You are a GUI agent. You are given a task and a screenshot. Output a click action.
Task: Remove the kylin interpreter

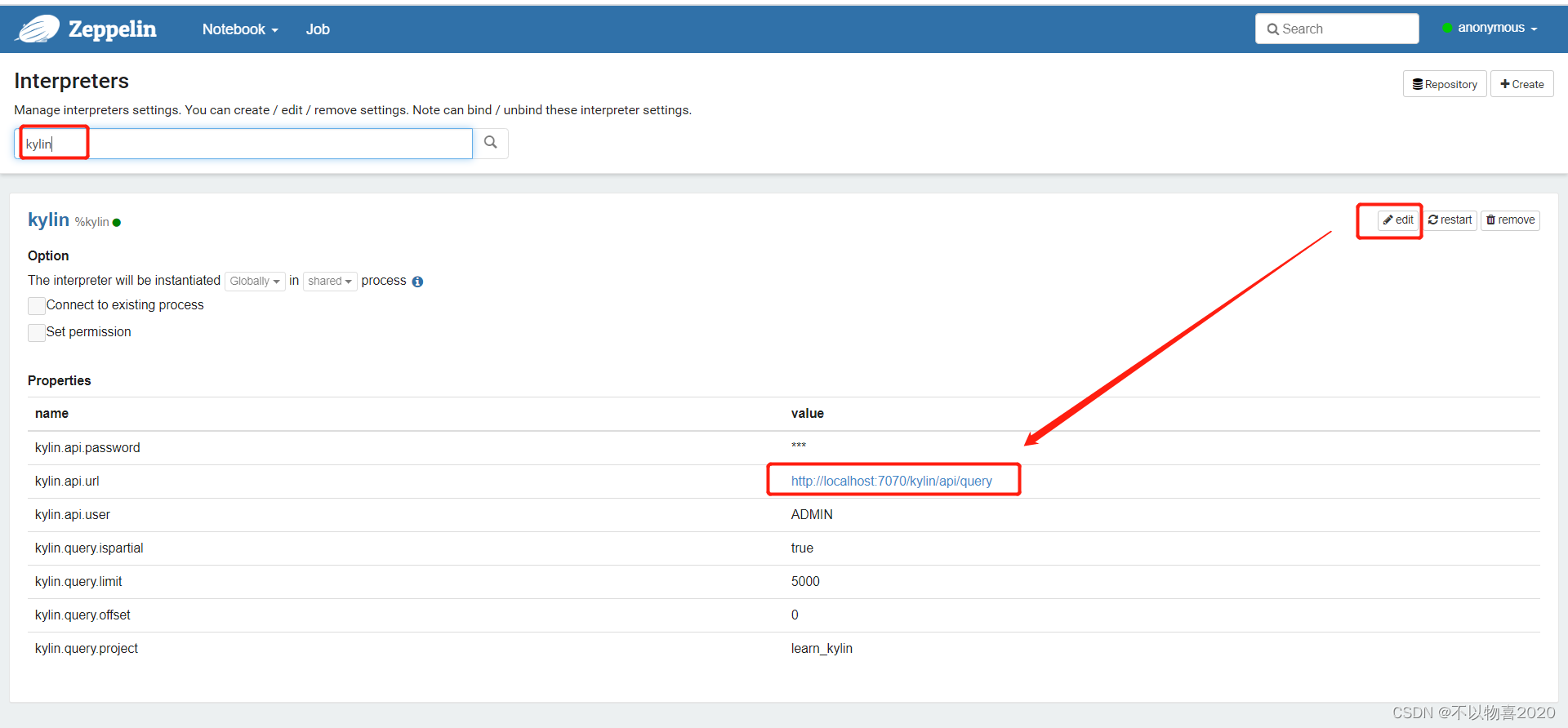pyautogui.click(x=1511, y=220)
